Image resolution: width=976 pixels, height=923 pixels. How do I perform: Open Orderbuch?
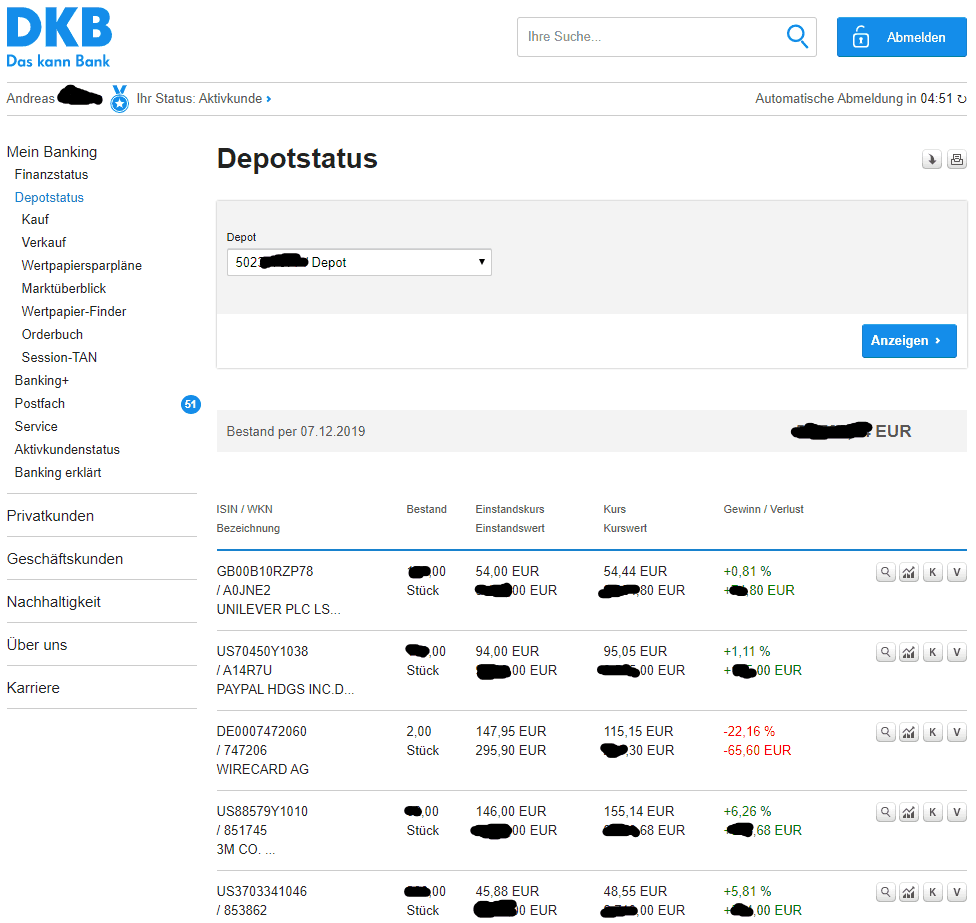(x=52, y=334)
